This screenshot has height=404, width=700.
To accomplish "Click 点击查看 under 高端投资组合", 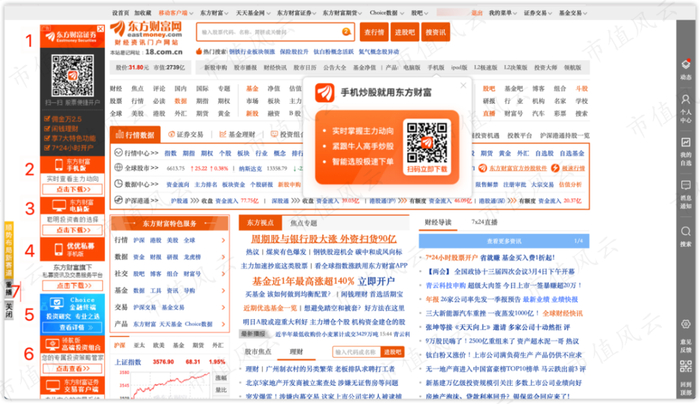I will [73, 369].
